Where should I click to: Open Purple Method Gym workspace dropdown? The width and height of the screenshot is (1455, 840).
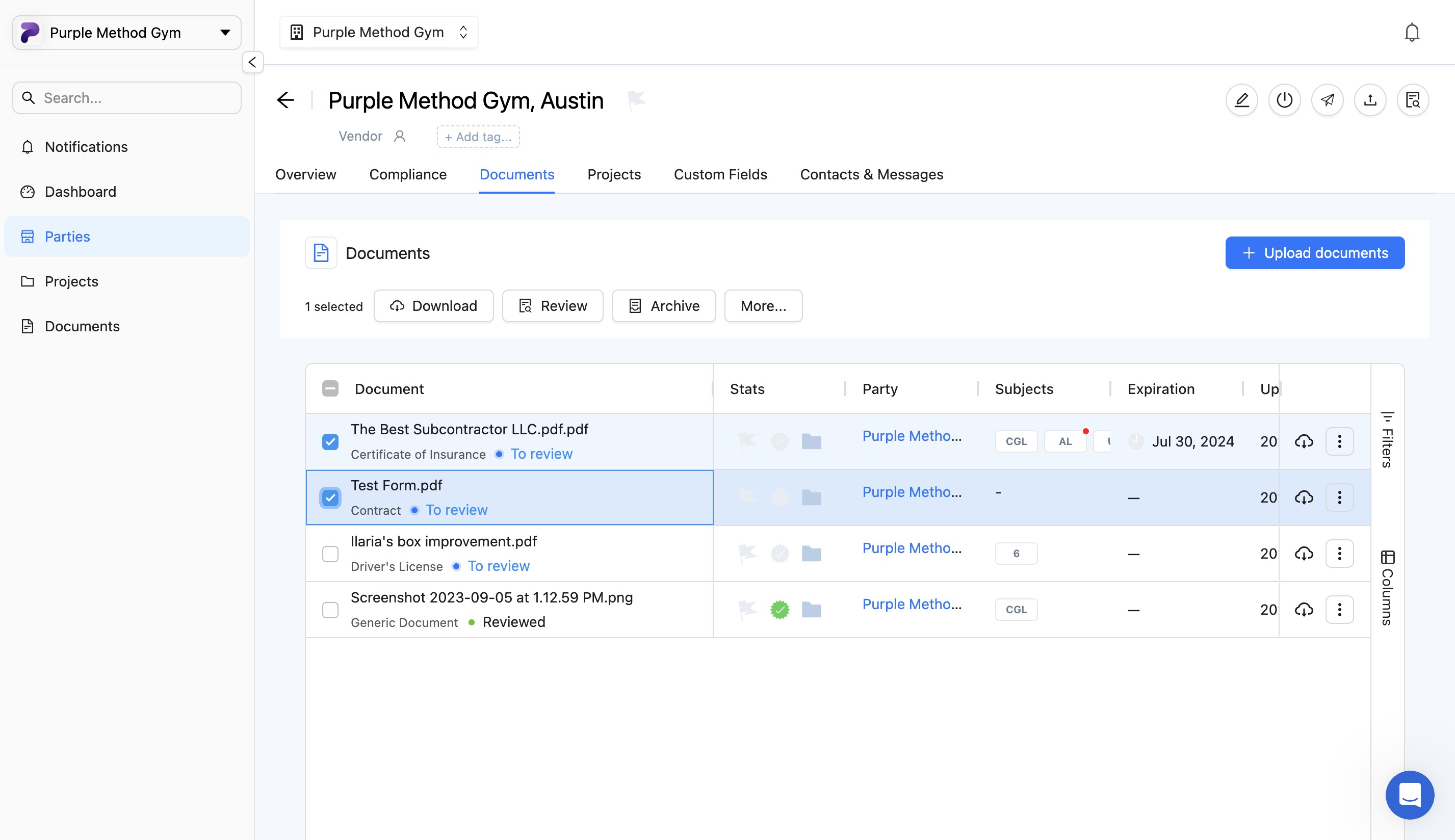[126, 33]
